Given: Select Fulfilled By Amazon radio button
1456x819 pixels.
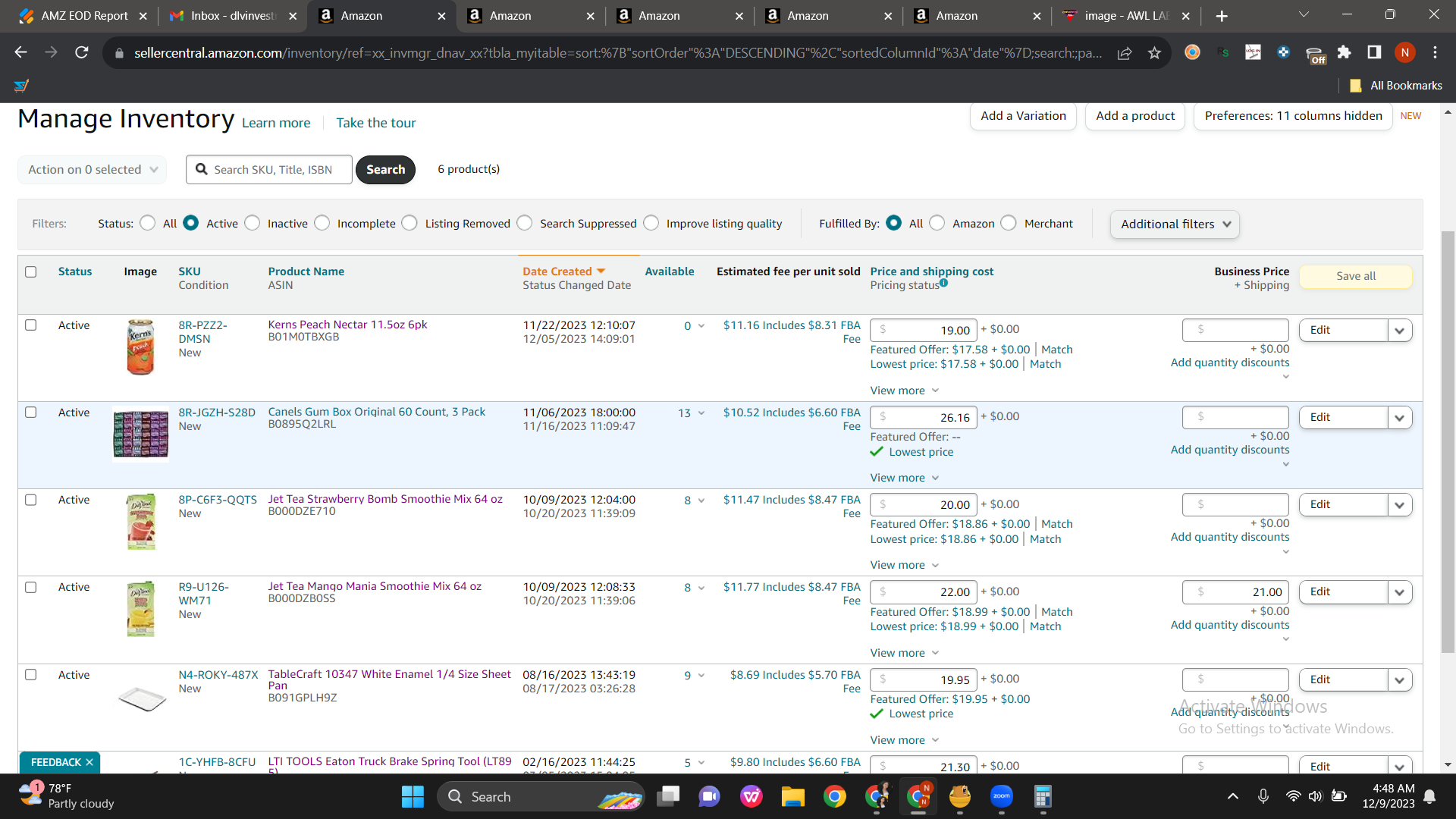Looking at the screenshot, I should pos(937,223).
